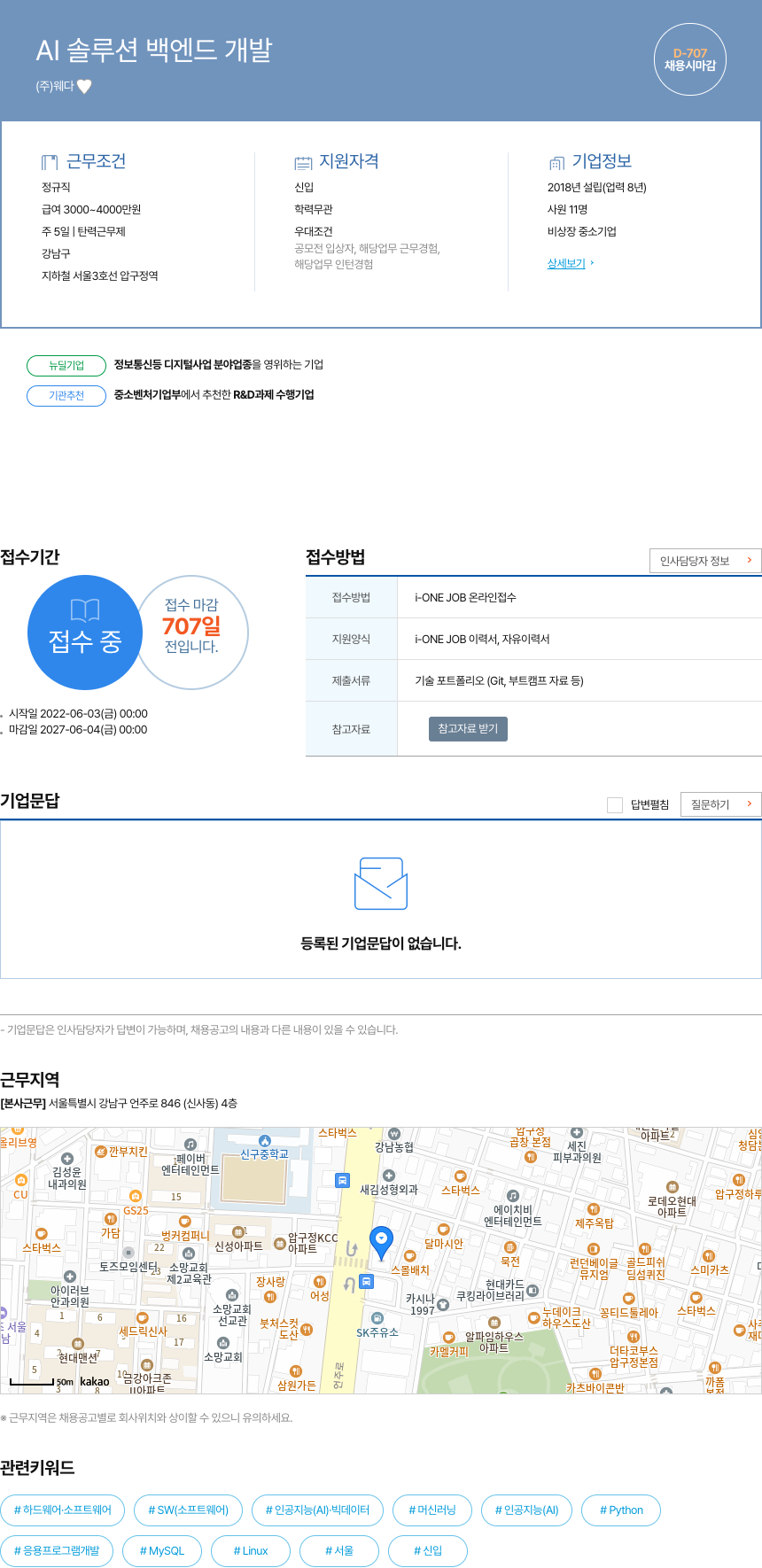This screenshot has width=762, height=1568.
Task: Click the kakao logo on the map
Action: (94, 1381)
